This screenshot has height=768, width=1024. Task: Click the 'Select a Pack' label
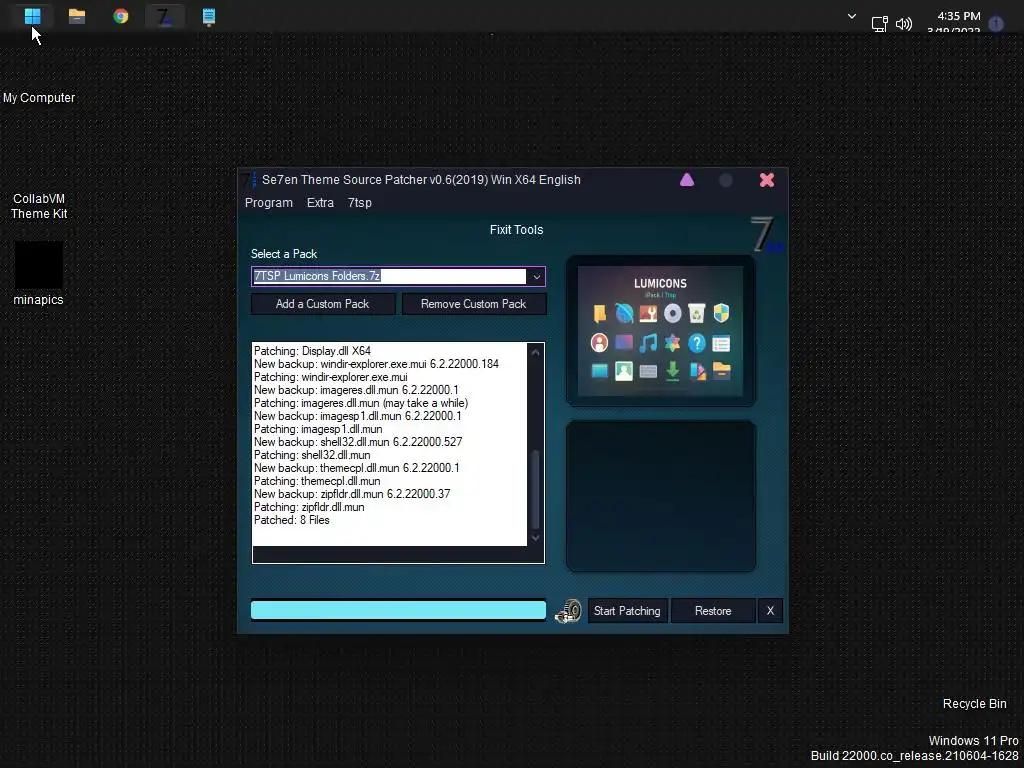pyautogui.click(x=284, y=254)
